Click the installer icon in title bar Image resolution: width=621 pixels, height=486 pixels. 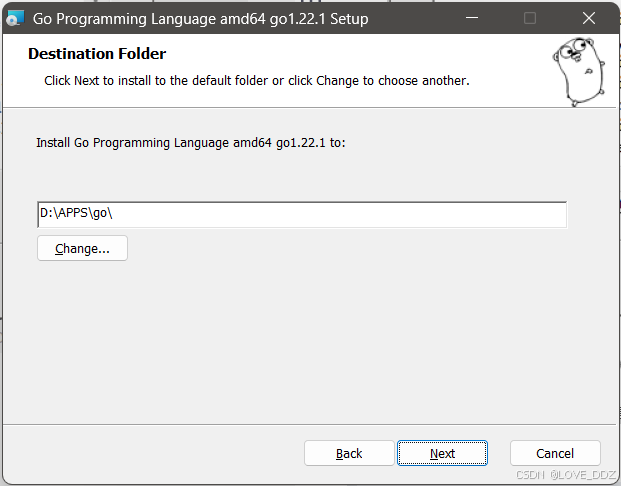(x=15, y=18)
